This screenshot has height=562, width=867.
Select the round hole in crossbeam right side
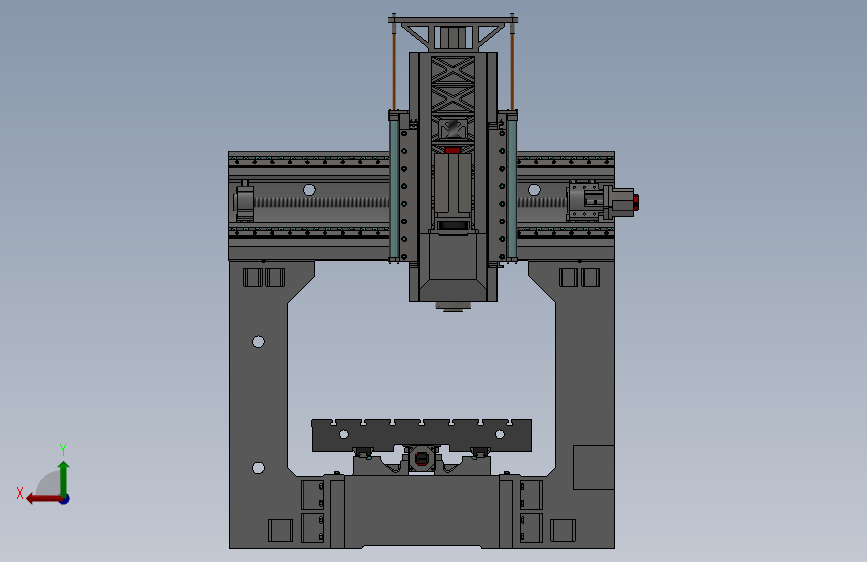(x=534, y=190)
